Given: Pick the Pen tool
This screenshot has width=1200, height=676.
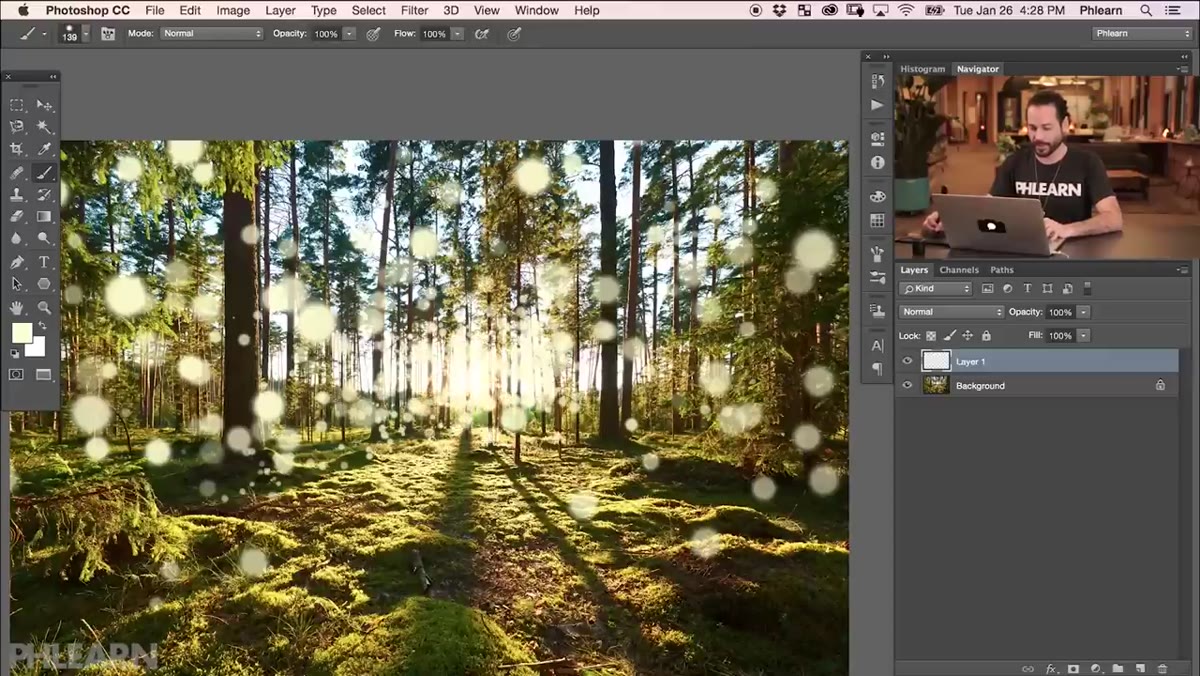Looking at the screenshot, I should [17, 262].
